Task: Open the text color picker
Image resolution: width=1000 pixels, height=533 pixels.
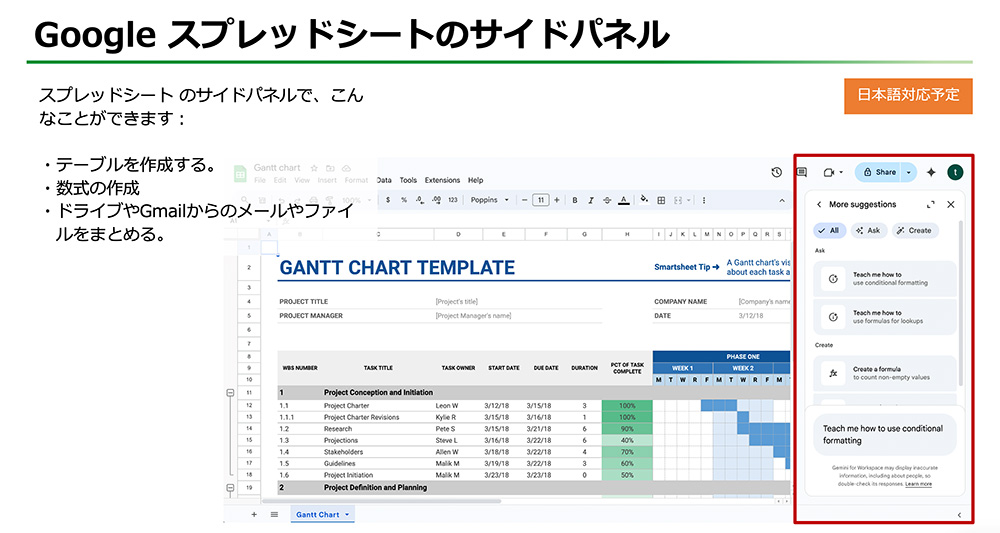Action: pos(624,200)
